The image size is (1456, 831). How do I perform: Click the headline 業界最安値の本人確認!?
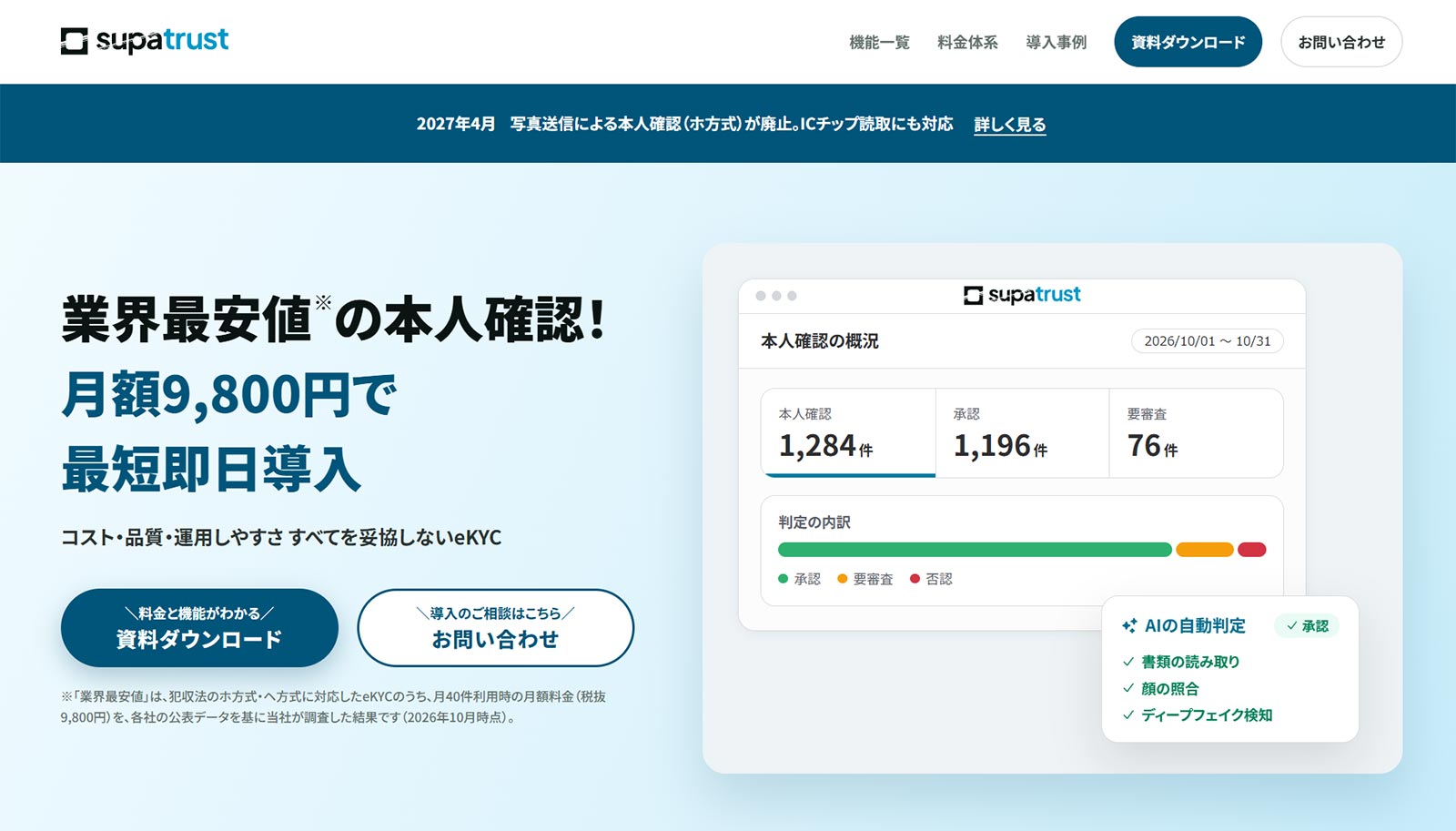click(x=333, y=319)
